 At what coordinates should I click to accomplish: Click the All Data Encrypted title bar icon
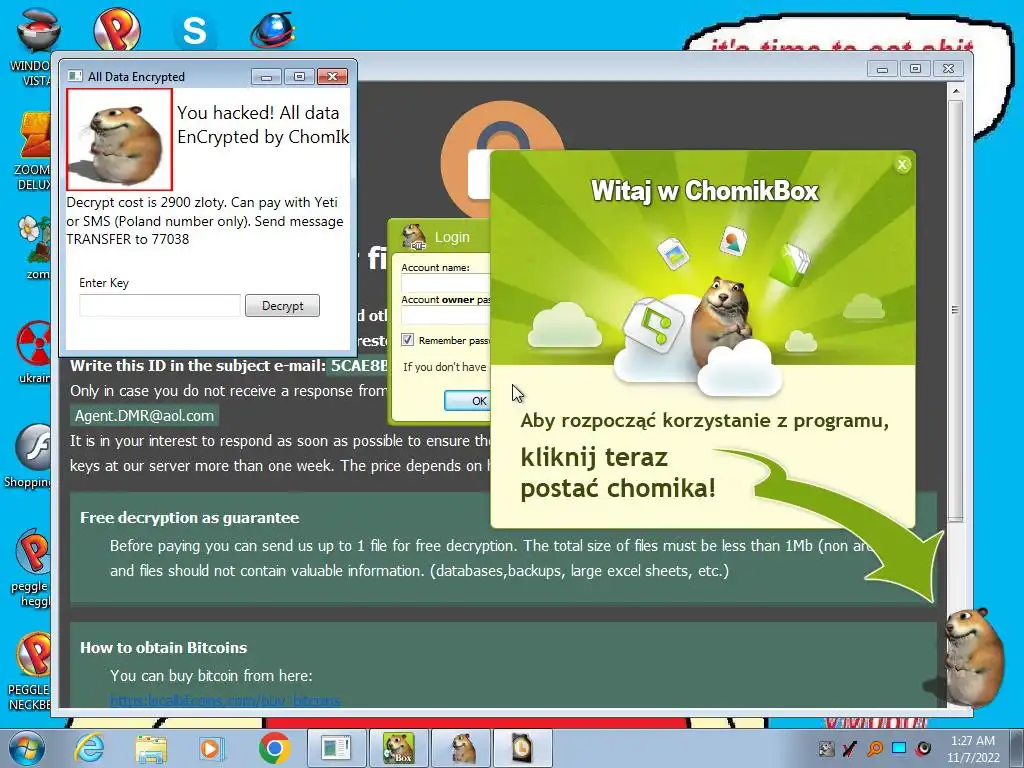click(75, 76)
